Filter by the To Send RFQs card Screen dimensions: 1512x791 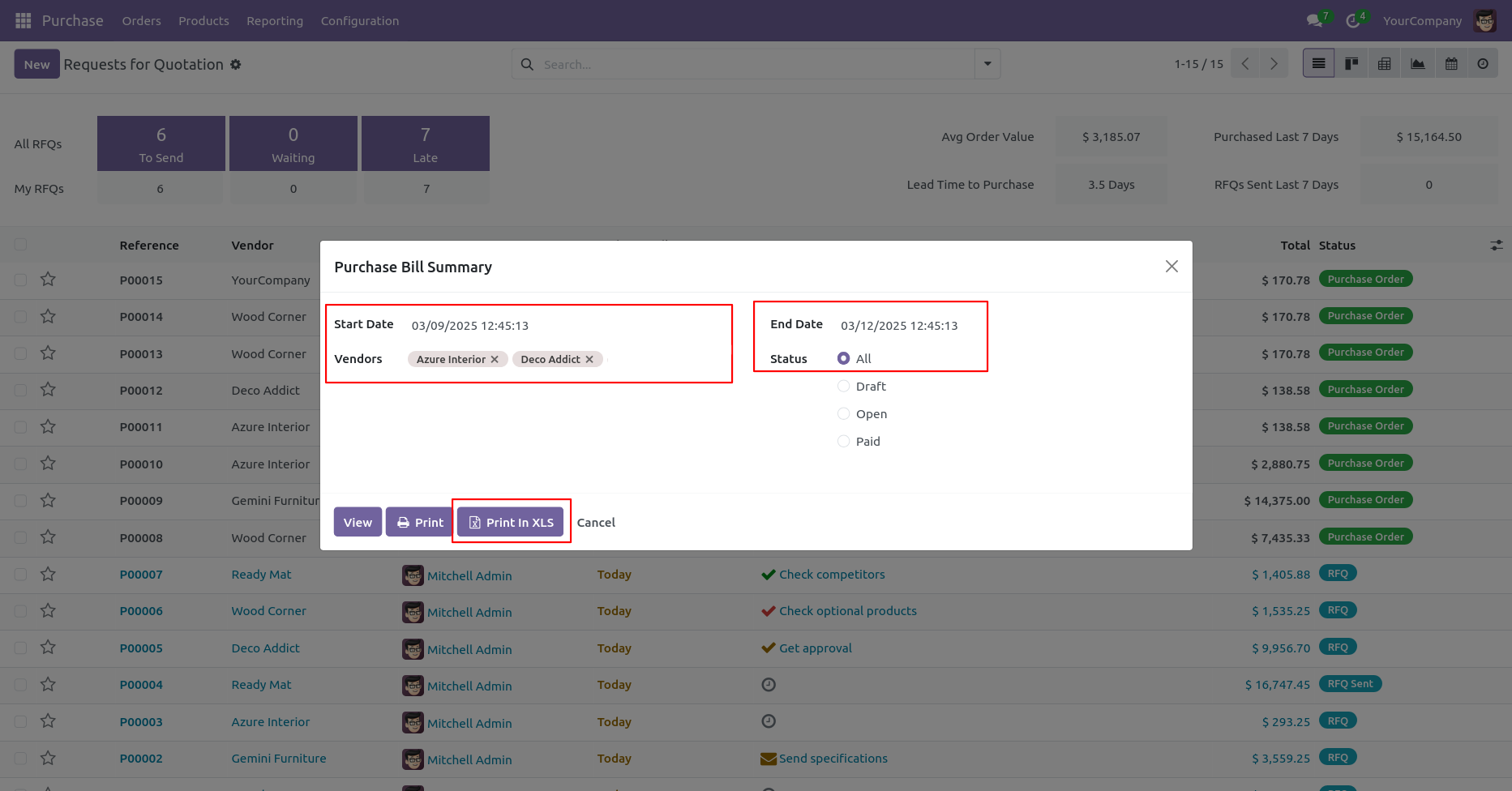coord(161,143)
